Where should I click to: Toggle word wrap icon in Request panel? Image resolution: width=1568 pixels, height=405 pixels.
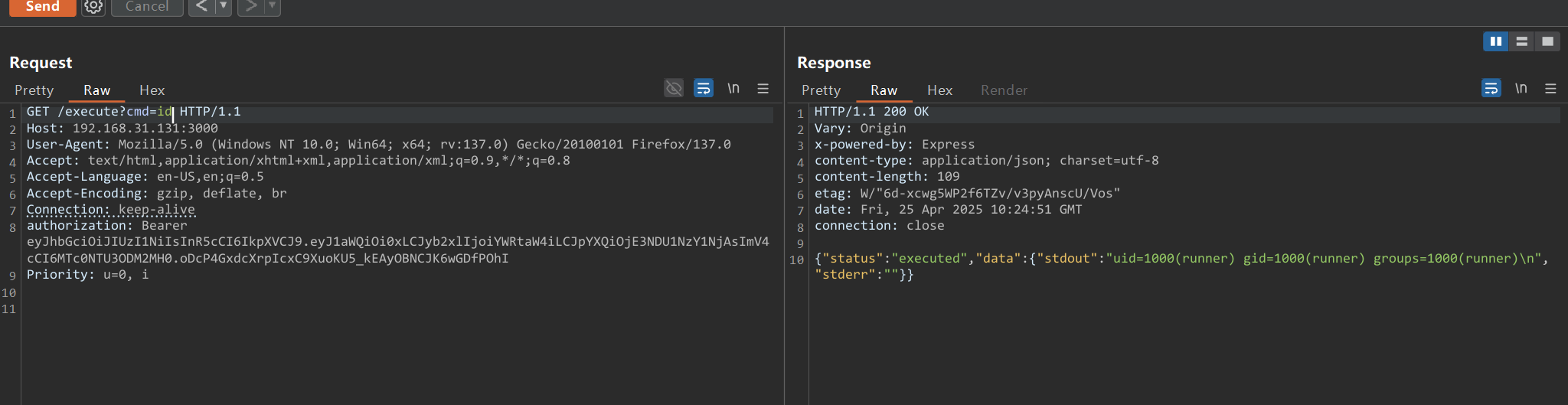pos(704,88)
